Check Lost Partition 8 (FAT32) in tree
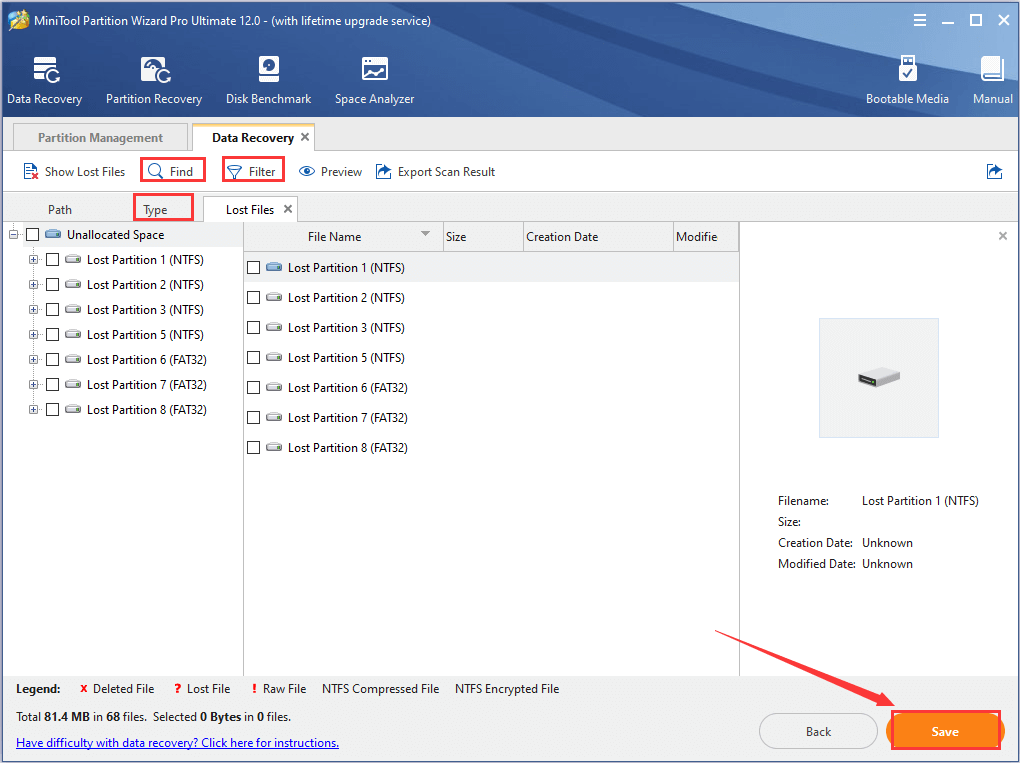This screenshot has width=1020, height=763. point(53,409)
